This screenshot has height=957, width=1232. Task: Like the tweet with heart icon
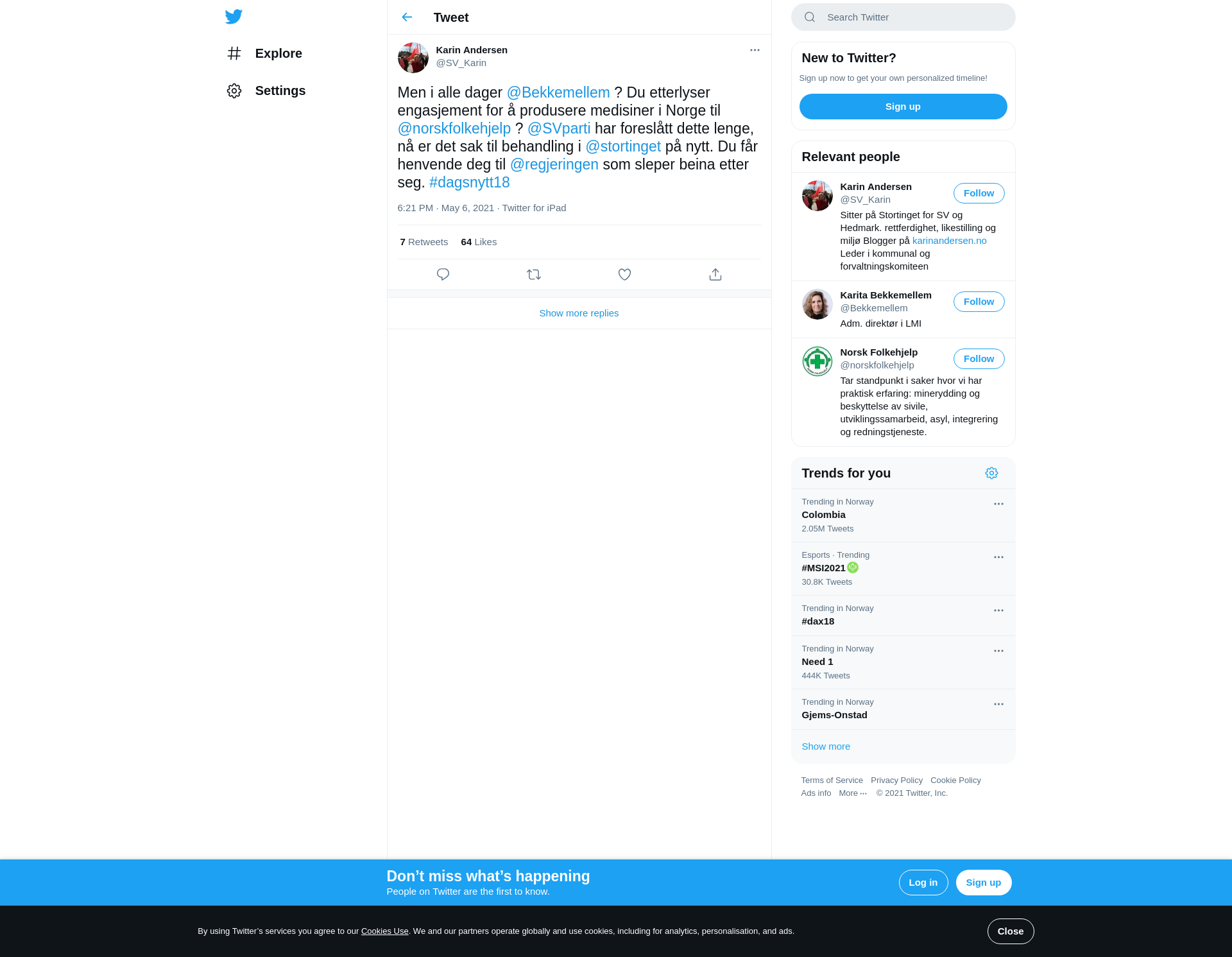(624, 275)
